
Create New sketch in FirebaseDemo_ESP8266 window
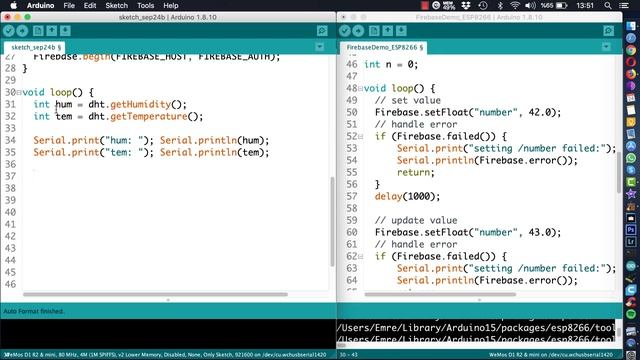click(x=374, y=31)
